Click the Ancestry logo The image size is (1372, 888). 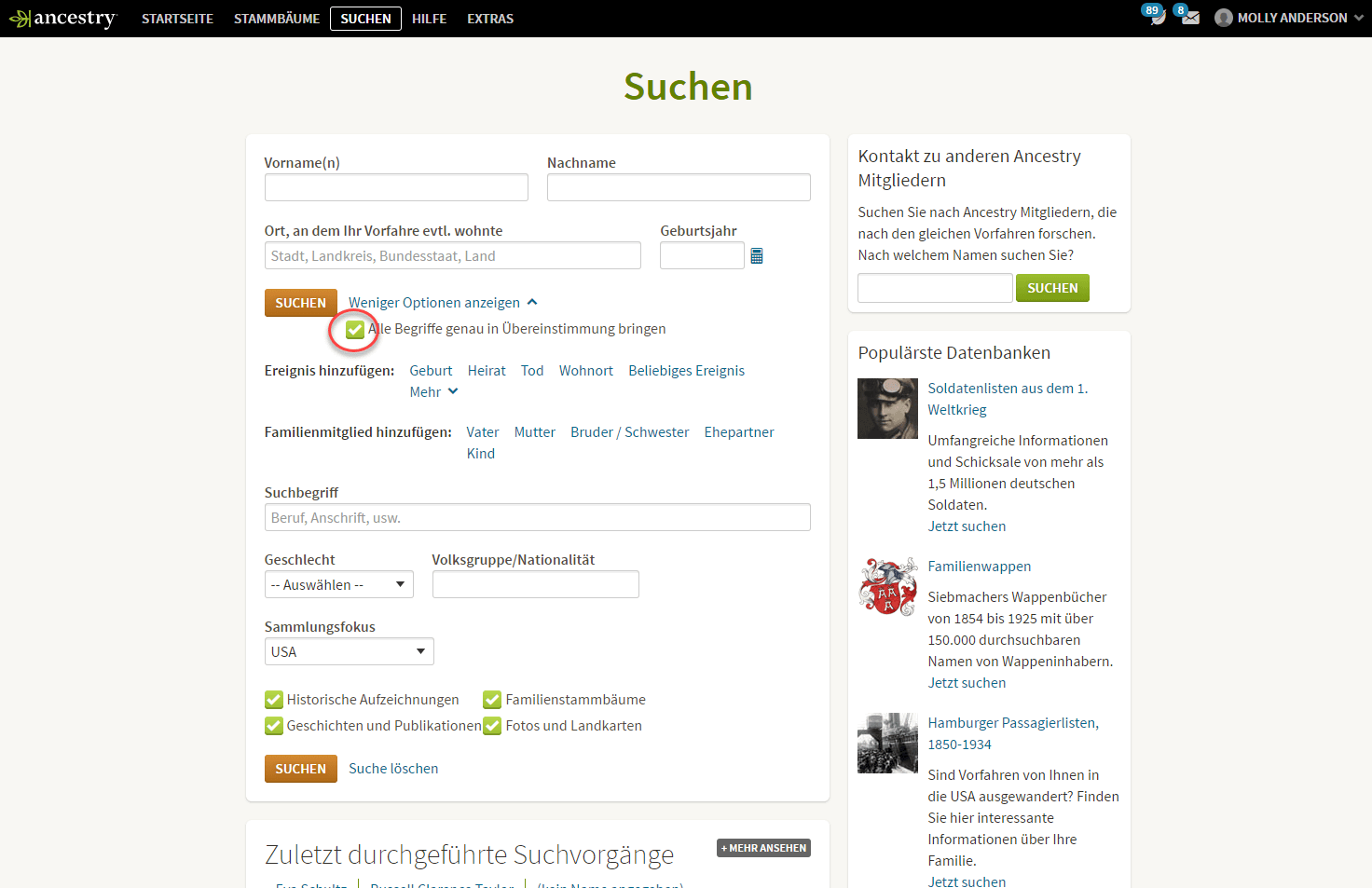coord(62,19)
